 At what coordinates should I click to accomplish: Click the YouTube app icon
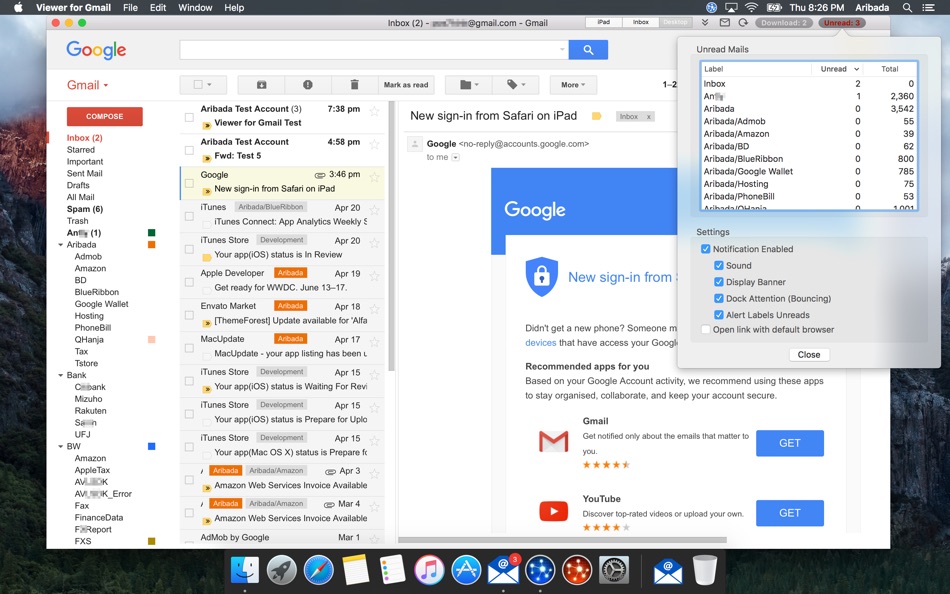553,511
